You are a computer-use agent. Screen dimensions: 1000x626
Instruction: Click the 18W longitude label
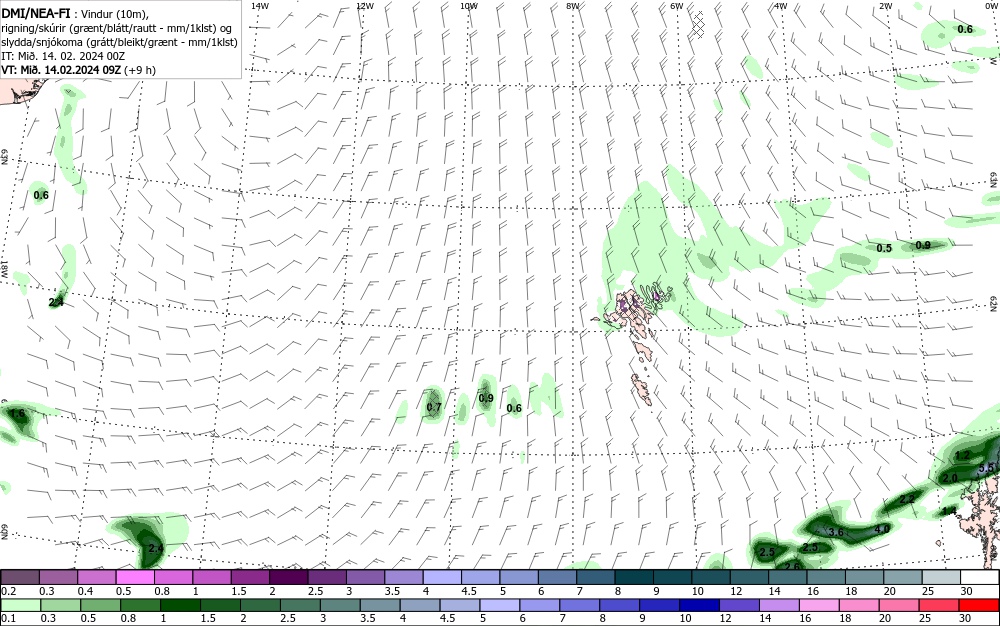(4, 268)
